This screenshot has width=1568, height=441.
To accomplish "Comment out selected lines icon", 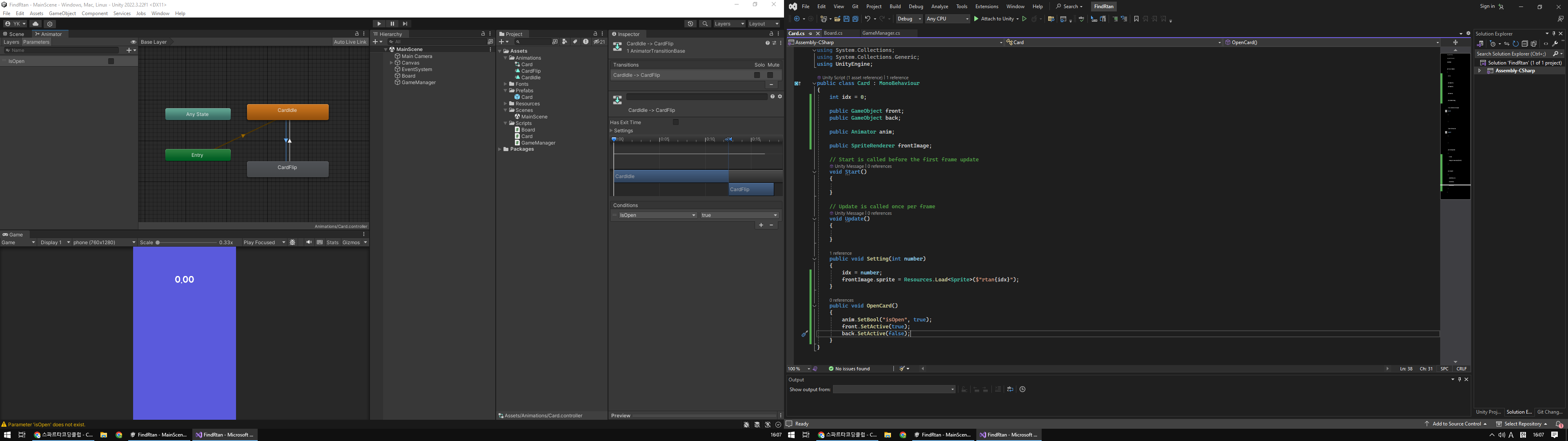I will (x=1114, y=19).
